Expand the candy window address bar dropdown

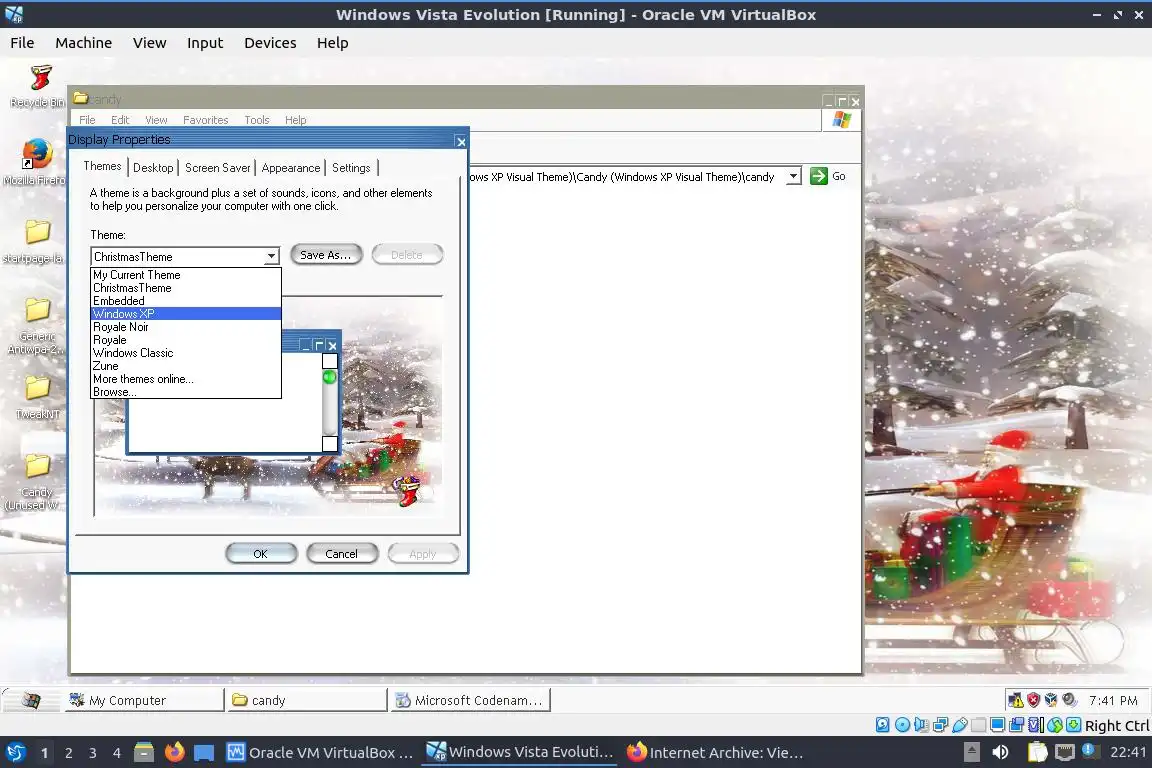793,176
